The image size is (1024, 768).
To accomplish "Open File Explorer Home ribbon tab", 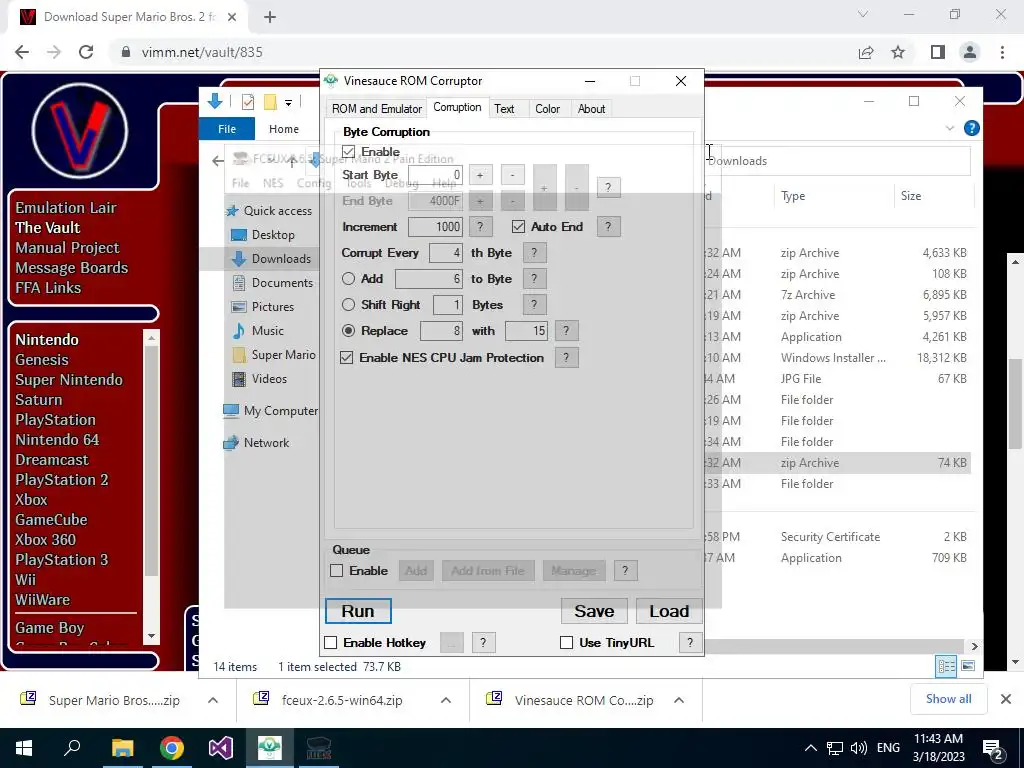I will (283, 129).
